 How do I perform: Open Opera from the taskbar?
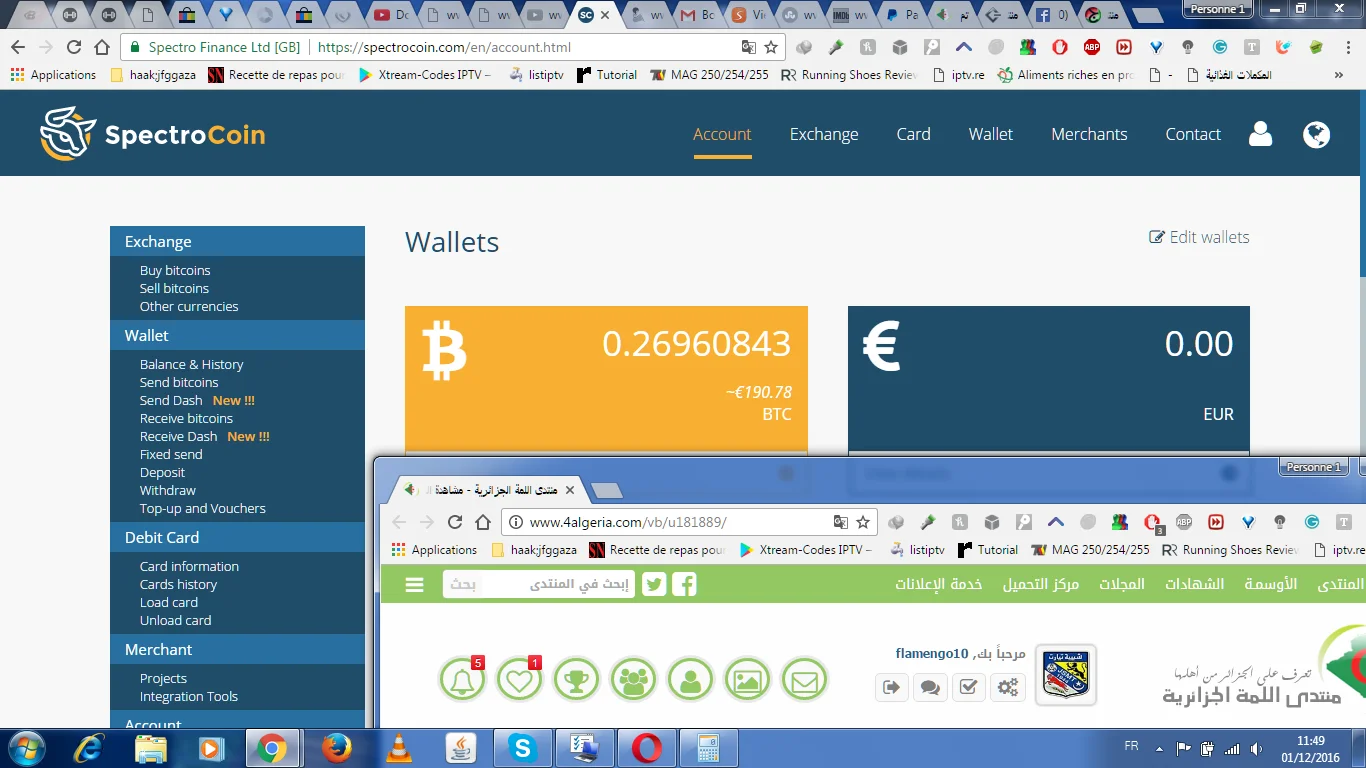tap(646, 748)
